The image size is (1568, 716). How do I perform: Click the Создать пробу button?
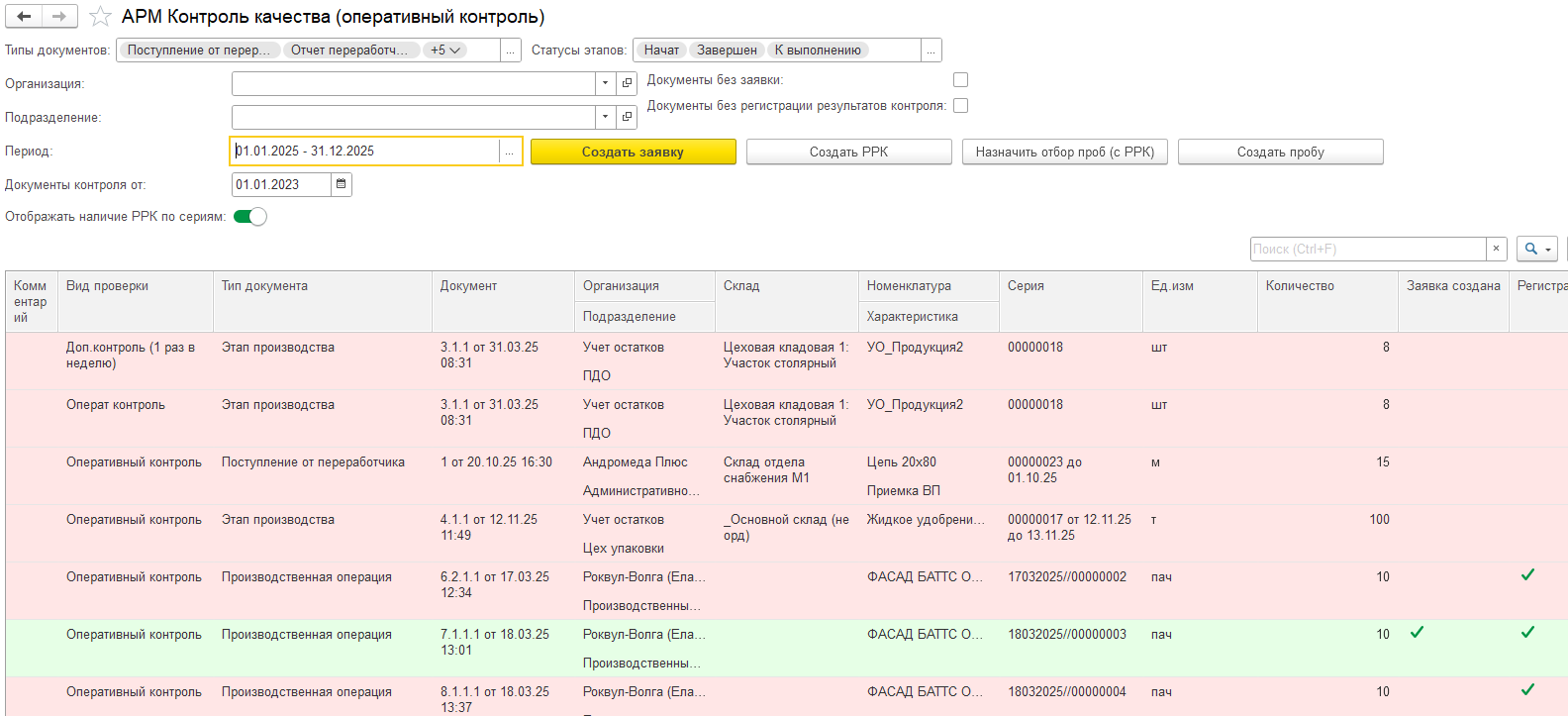(x=1280, y=152)
